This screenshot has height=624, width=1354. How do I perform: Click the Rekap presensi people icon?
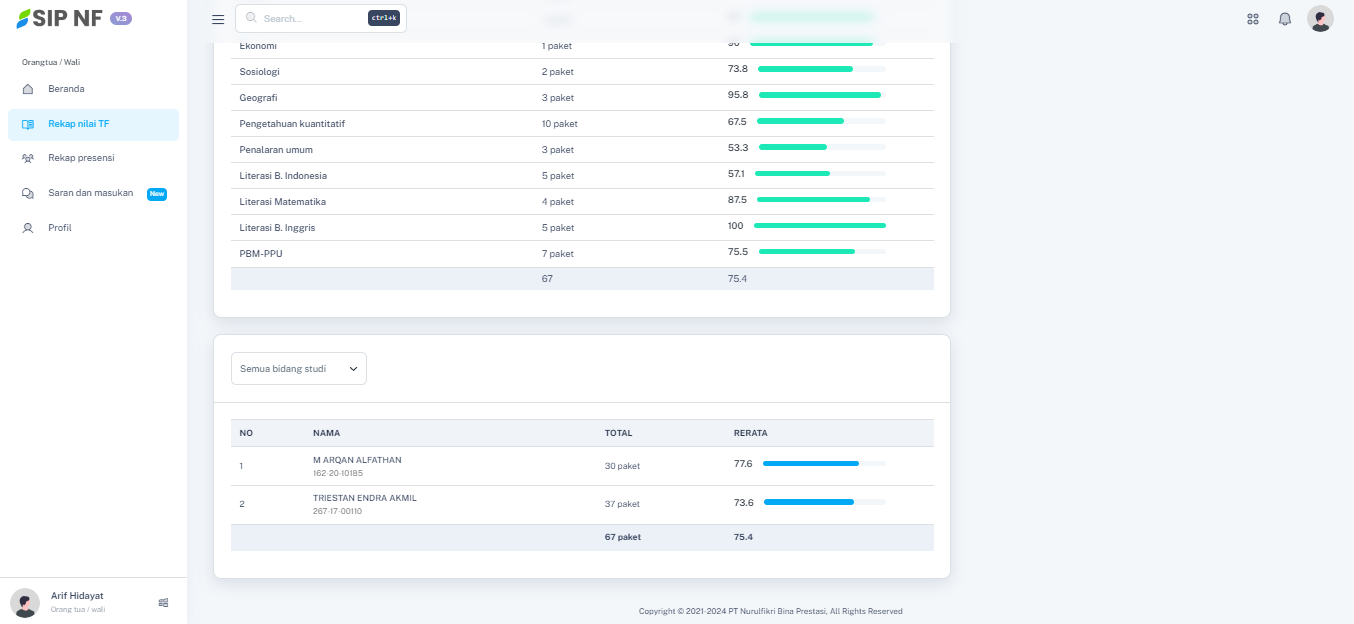(x=28, y=158)
